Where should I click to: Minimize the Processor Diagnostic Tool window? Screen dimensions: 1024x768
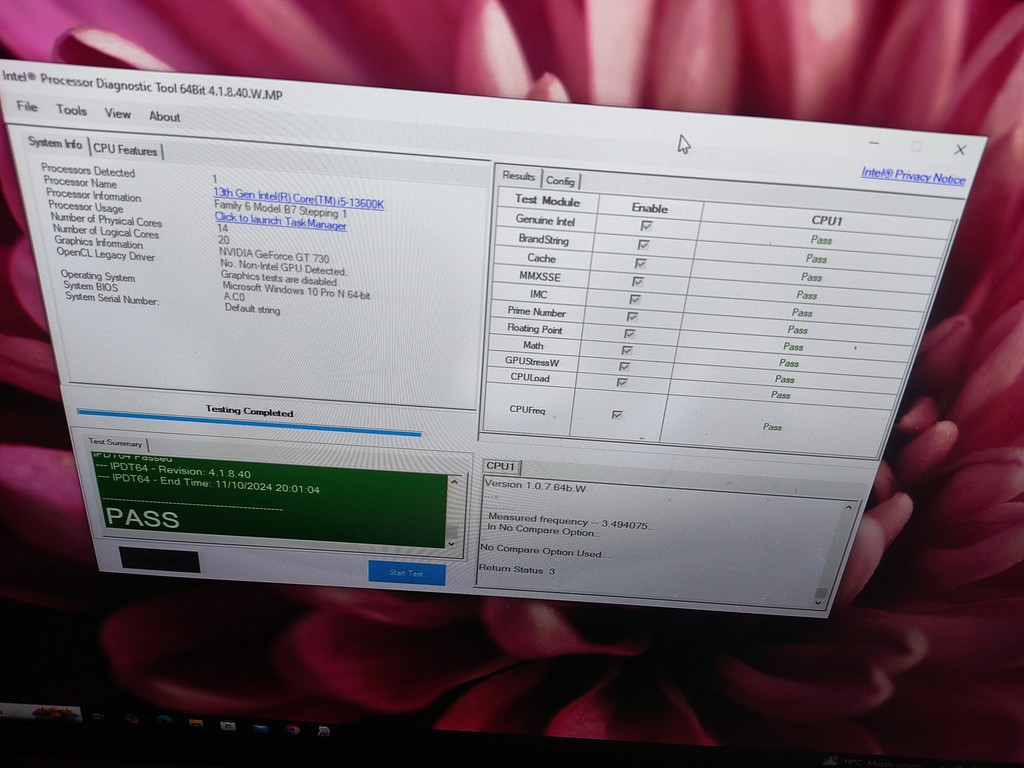[874, 142]
